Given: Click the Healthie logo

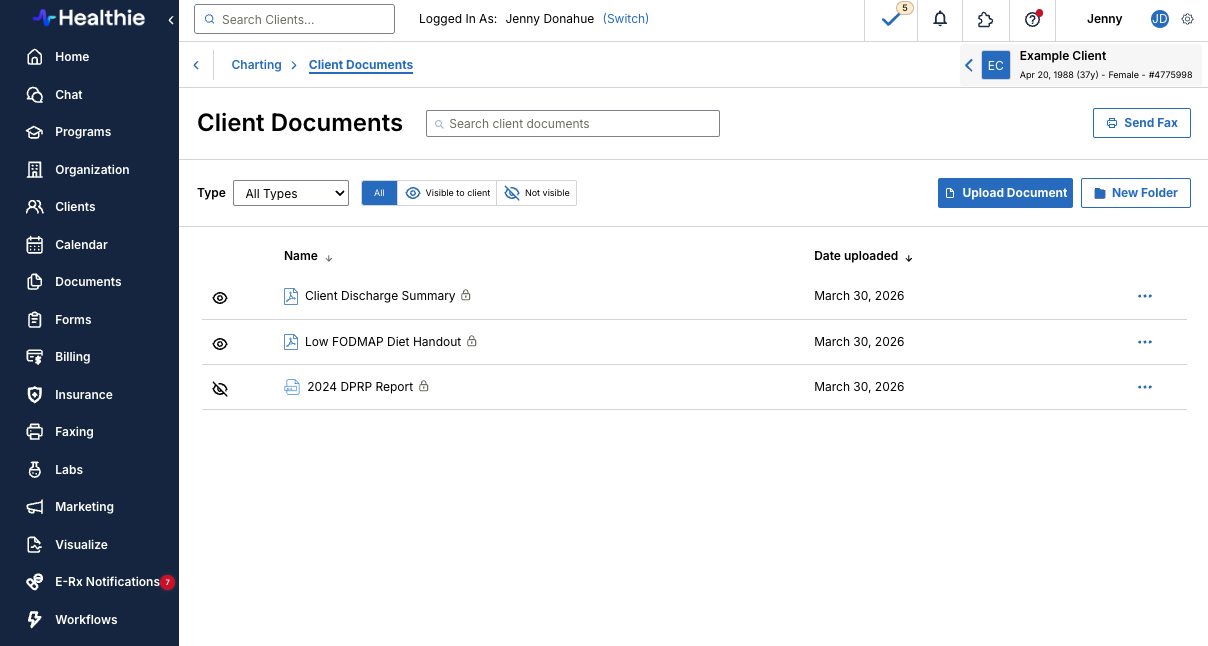Looking at the screenshot, I should click(88, 18).
